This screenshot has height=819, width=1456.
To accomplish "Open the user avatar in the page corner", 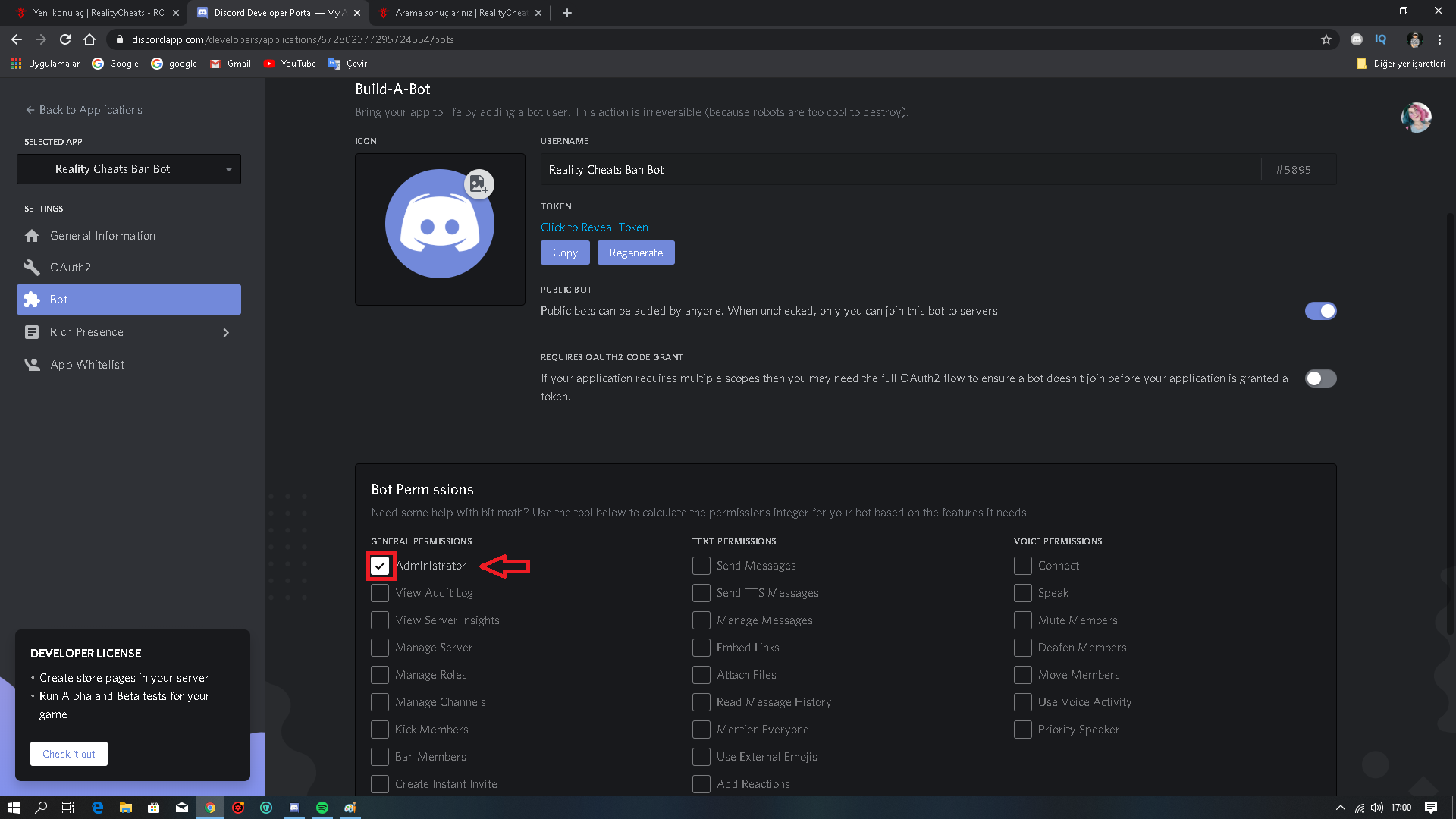I will (x=1416, y=118).
